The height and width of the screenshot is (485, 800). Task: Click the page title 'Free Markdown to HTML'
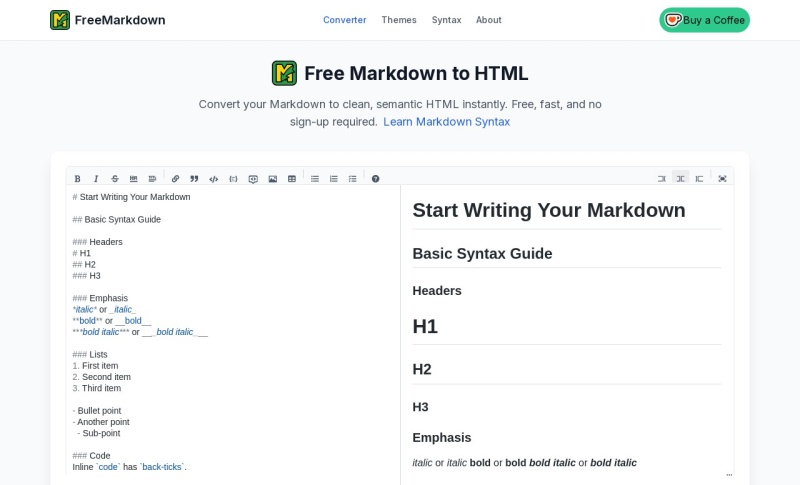click(416, 73)
